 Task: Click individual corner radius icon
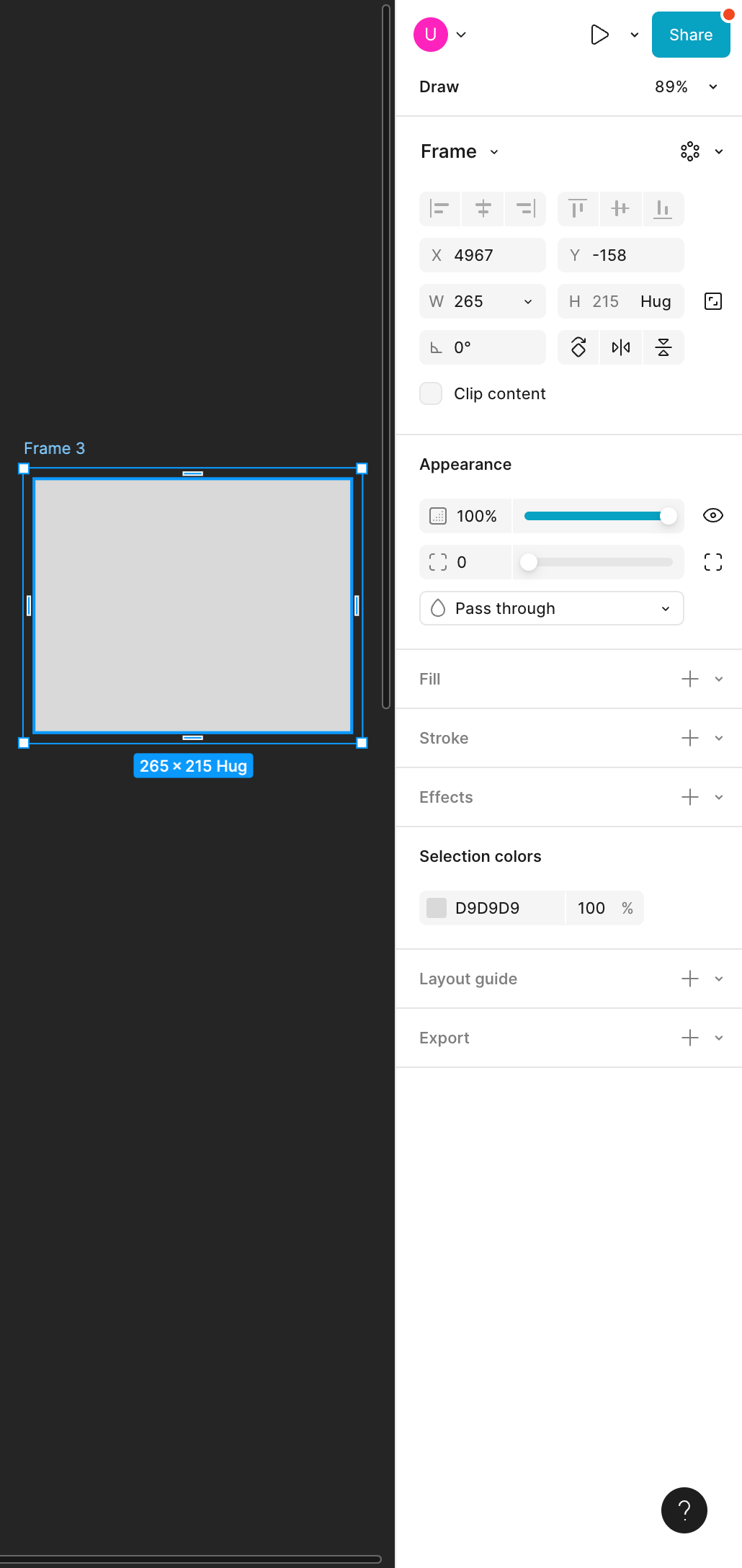pos(713,562)
